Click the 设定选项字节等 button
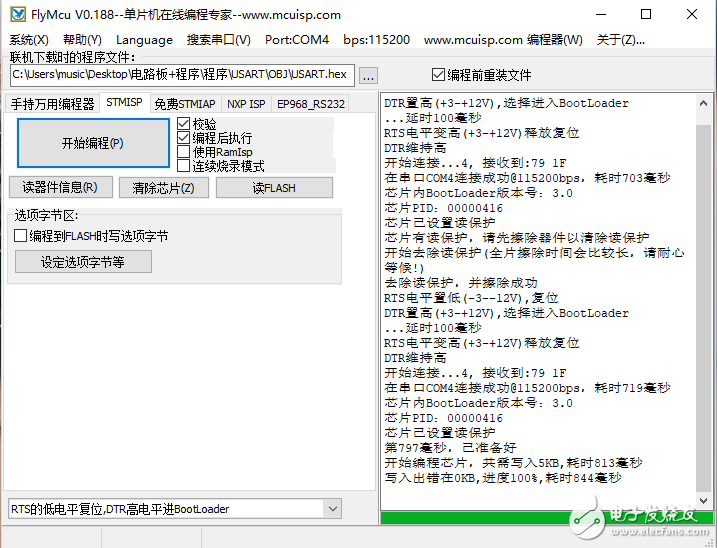 pyautogui.click(x=83, y=262)
